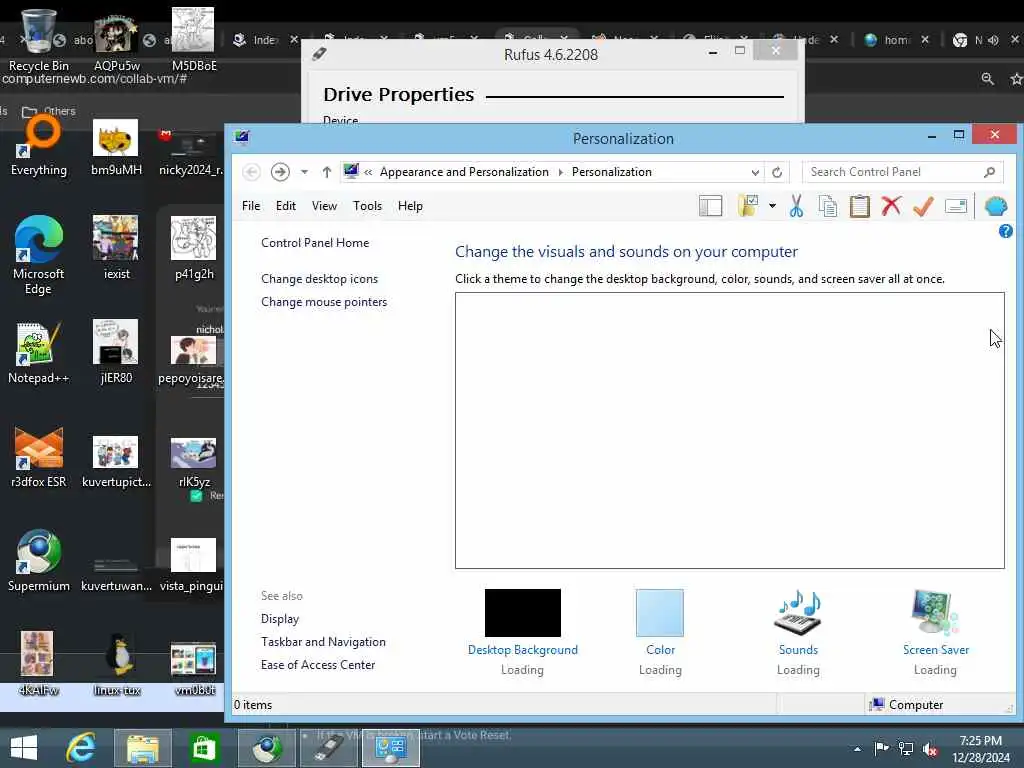Open Windows Store from taskbar

point(204,748)
